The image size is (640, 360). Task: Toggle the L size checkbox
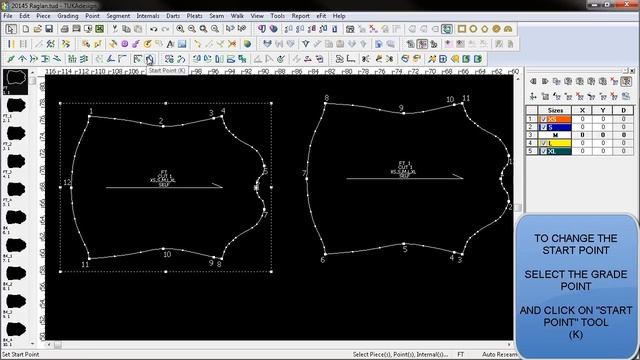543,143
